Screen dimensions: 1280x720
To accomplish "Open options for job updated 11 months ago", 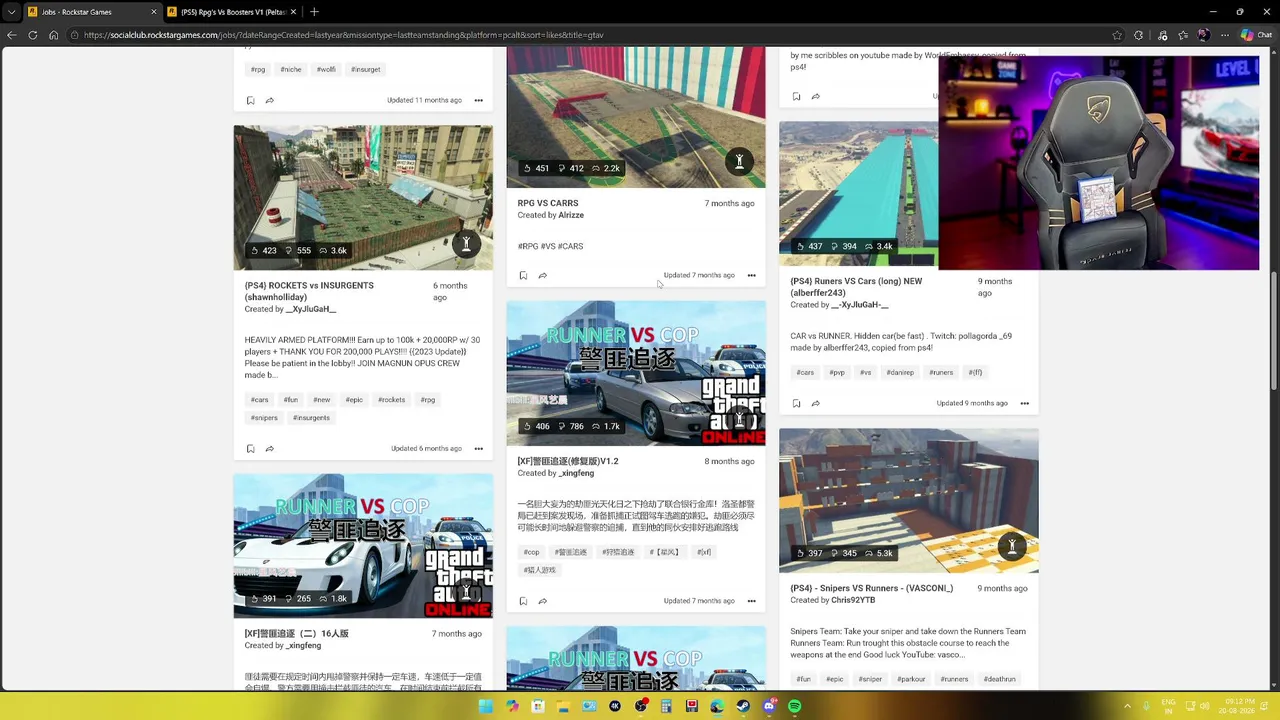I will 478,101.
